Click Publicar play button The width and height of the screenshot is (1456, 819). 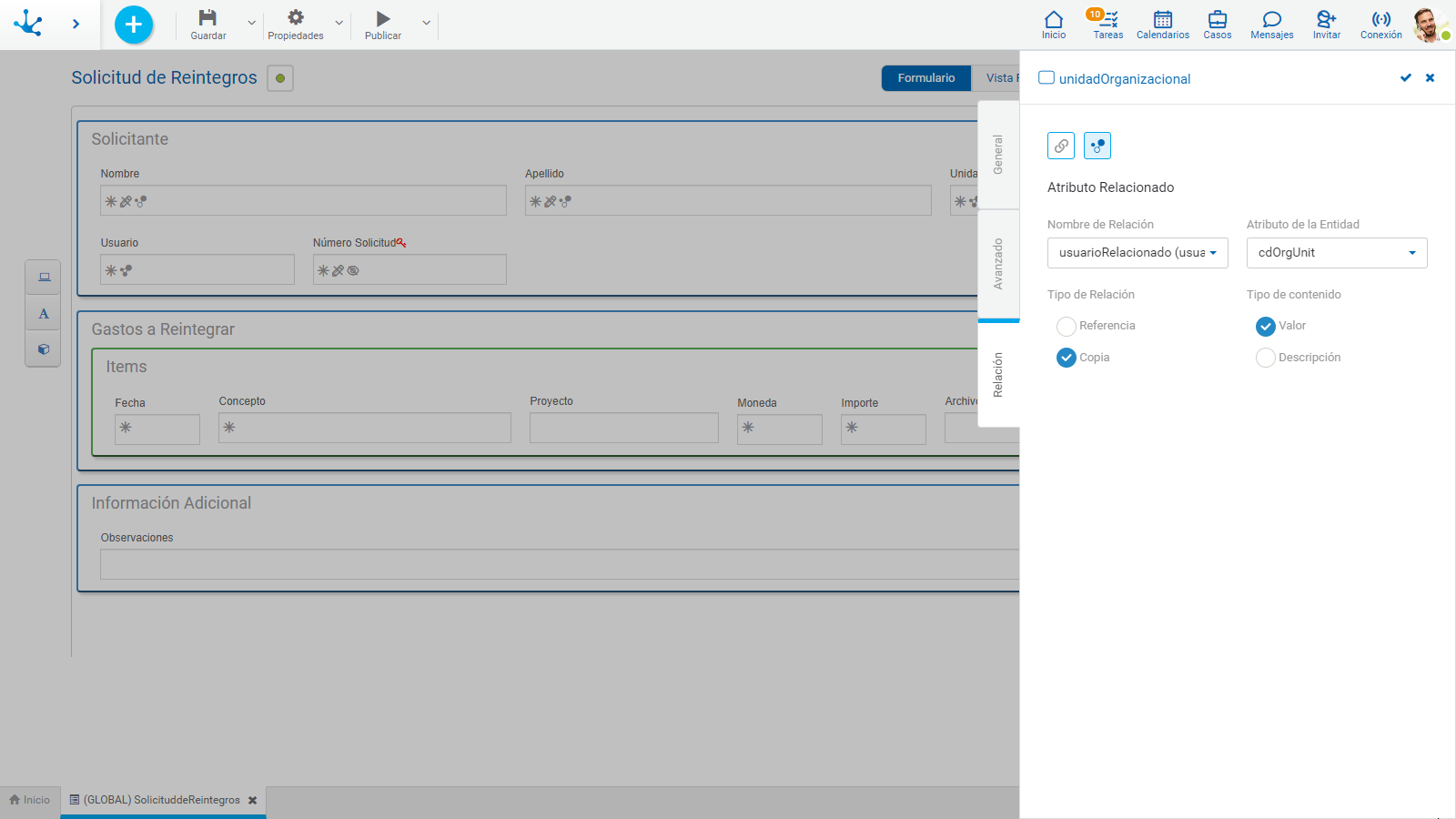383,25
